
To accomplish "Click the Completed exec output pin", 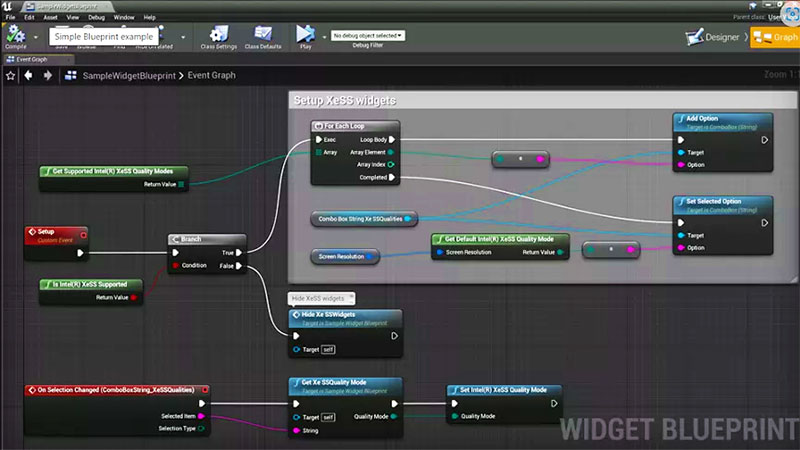I will pos(392,177).
